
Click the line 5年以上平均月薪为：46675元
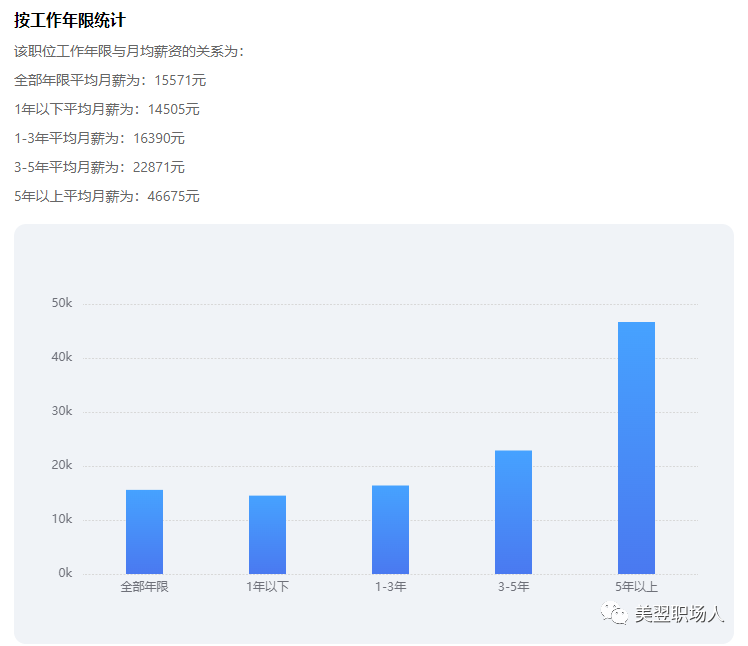[x=107, y=196]
